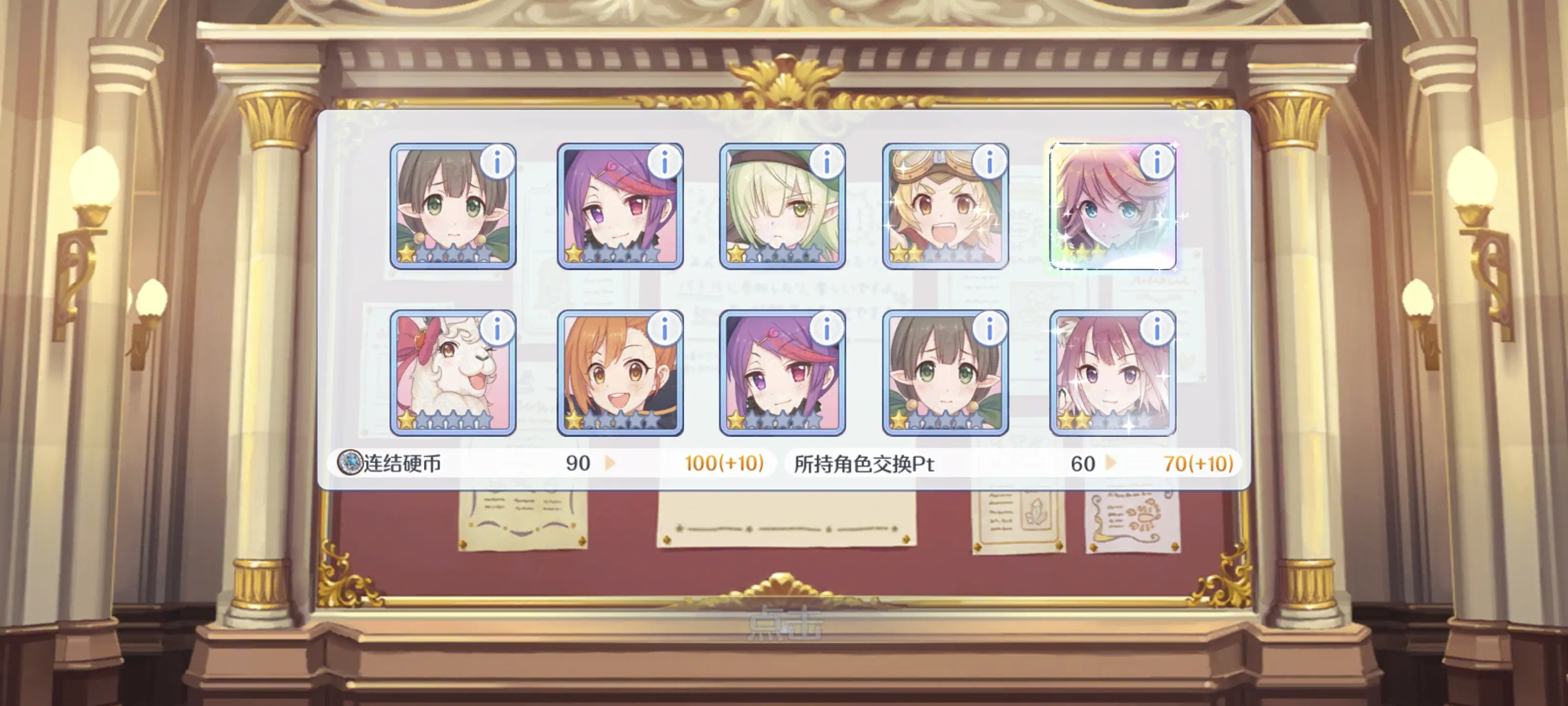Tap info icon on goggles blonde character
This screenshot has height=706, width=1568.
pyautogui.click(x=989, y=162)
